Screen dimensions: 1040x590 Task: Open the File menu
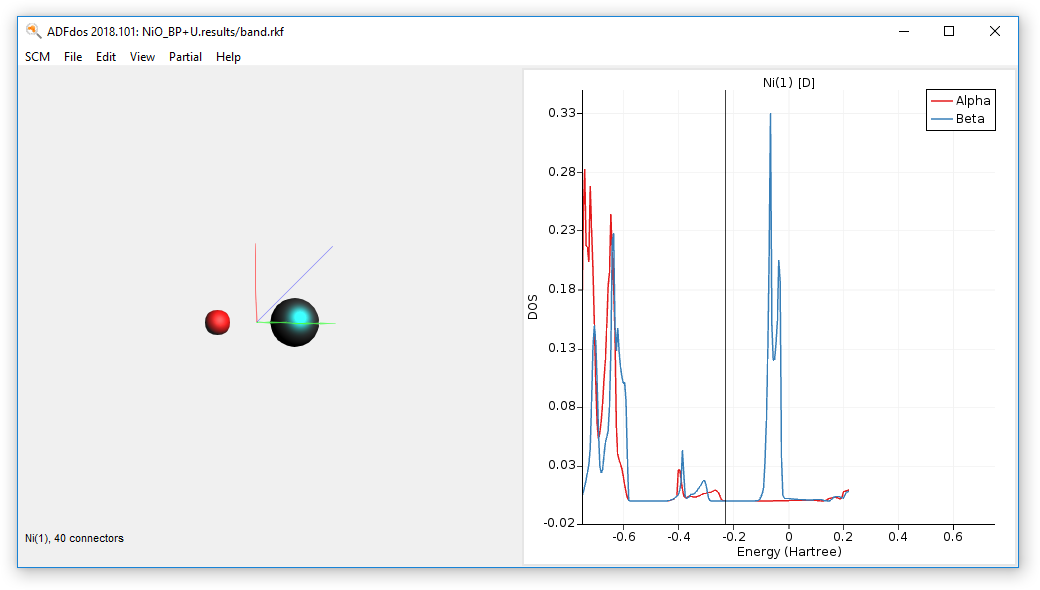(73, 57)
